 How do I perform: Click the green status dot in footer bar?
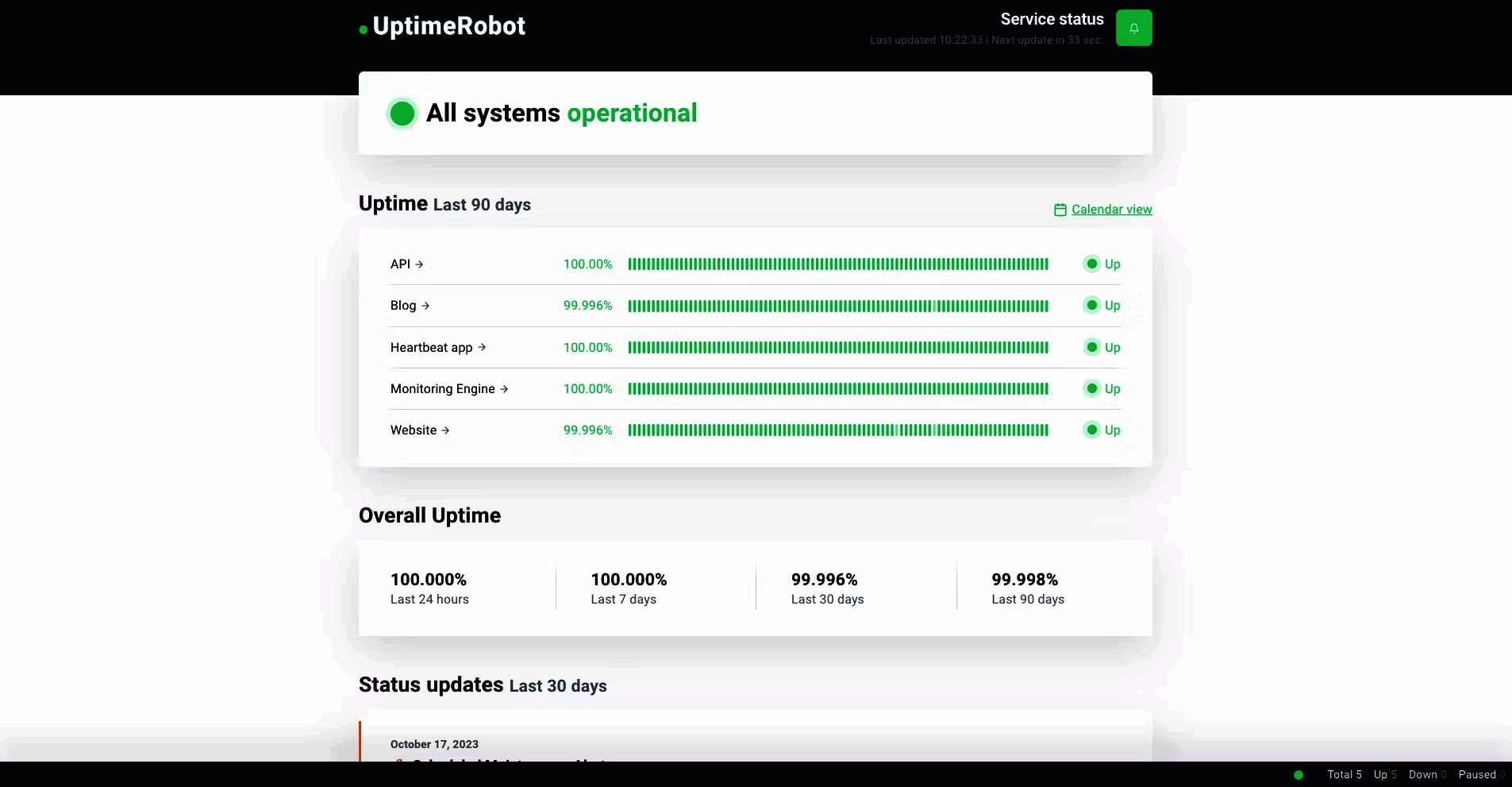(1298, 775)
